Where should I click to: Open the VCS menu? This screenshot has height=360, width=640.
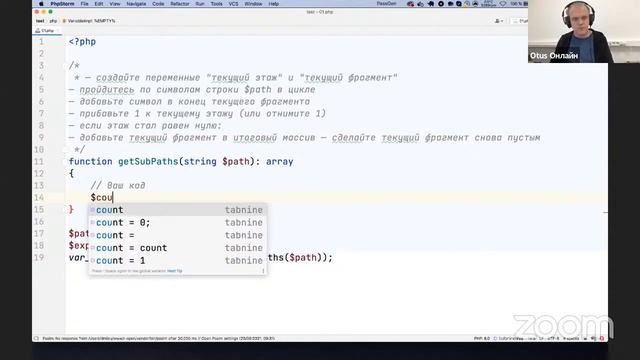click(233, 4)
